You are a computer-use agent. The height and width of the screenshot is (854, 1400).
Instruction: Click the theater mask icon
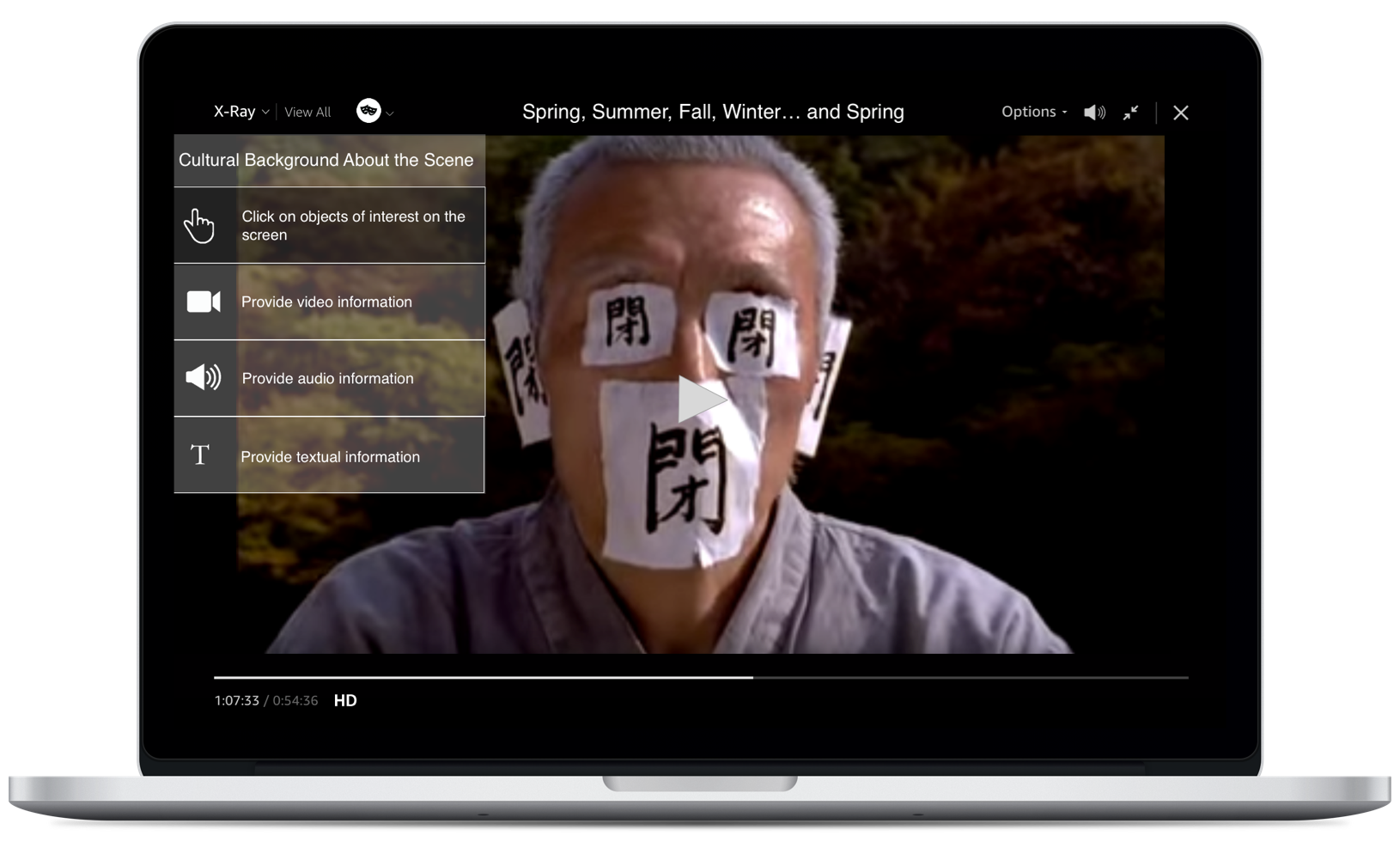point(368,111)
